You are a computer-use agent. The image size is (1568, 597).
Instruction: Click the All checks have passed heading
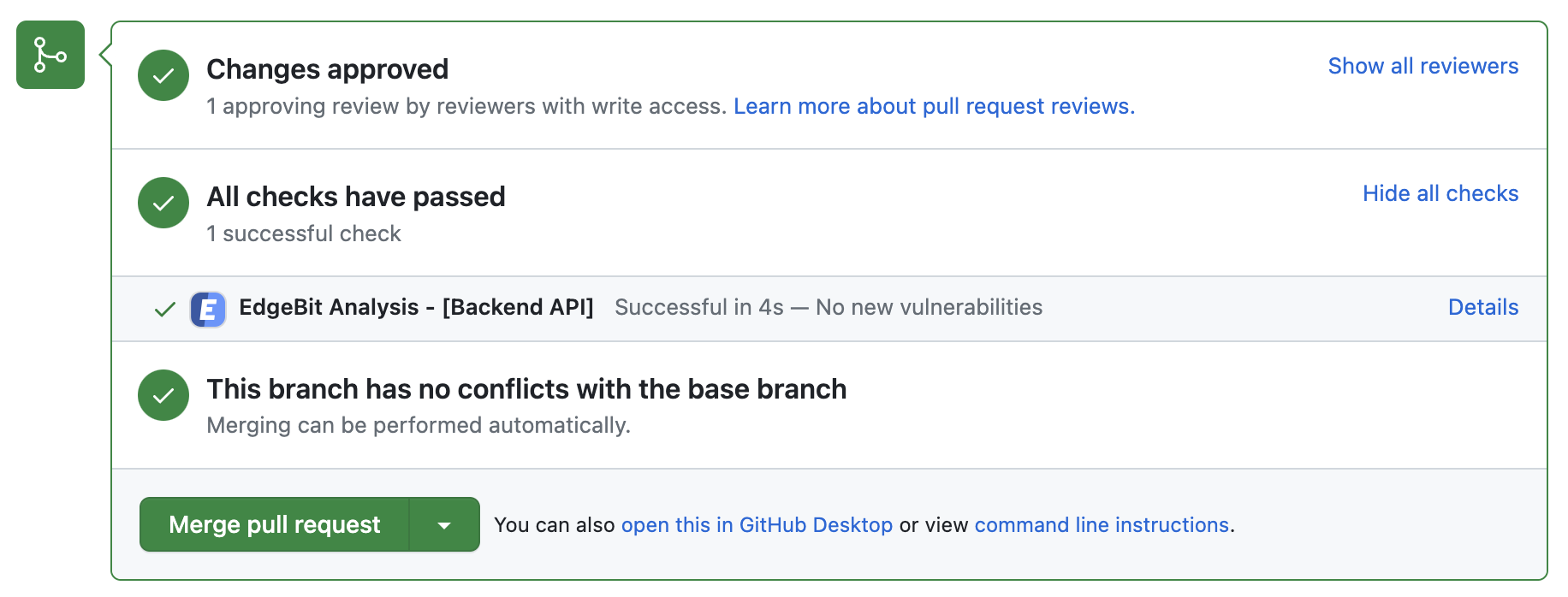point(356,197)
